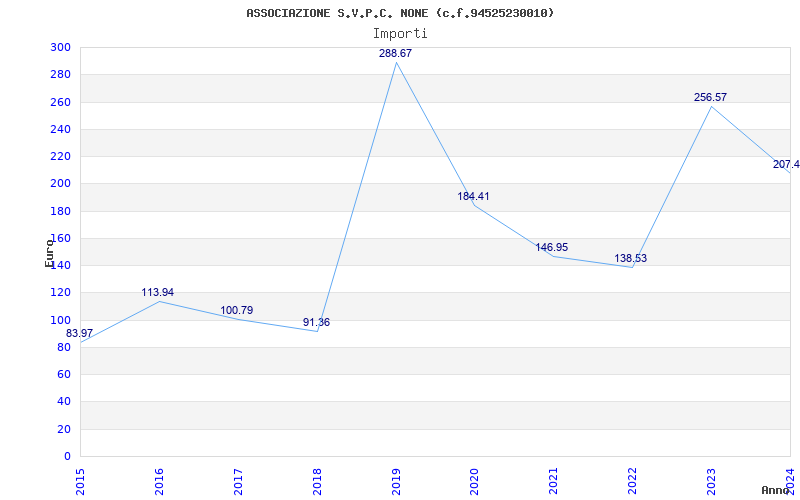Click the Anno x-axis title
Image resolution: width=800 pixels, height=500 pixels.
(776, 490)
